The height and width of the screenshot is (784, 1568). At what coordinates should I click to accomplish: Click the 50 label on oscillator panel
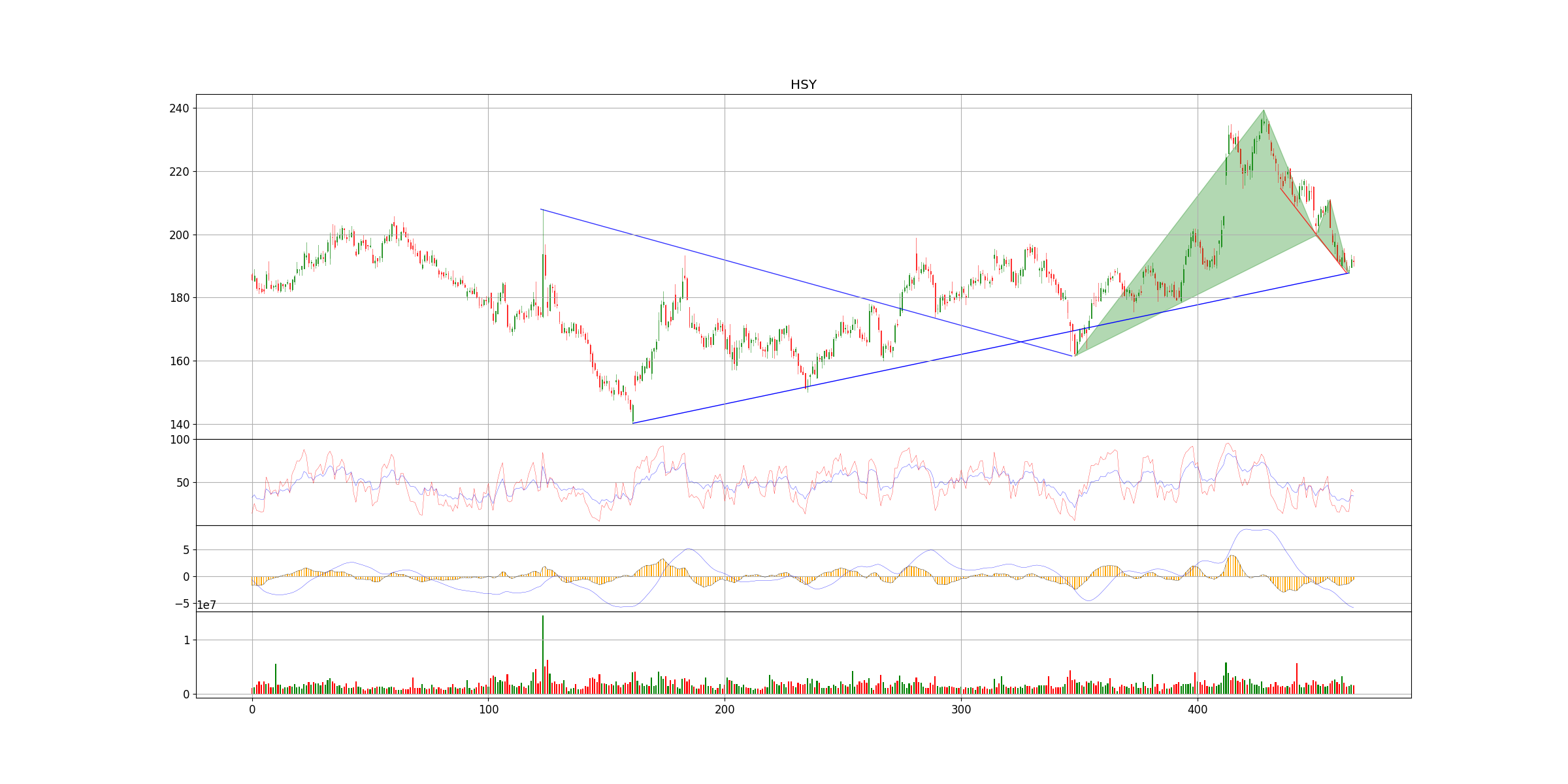click(183, 483)
